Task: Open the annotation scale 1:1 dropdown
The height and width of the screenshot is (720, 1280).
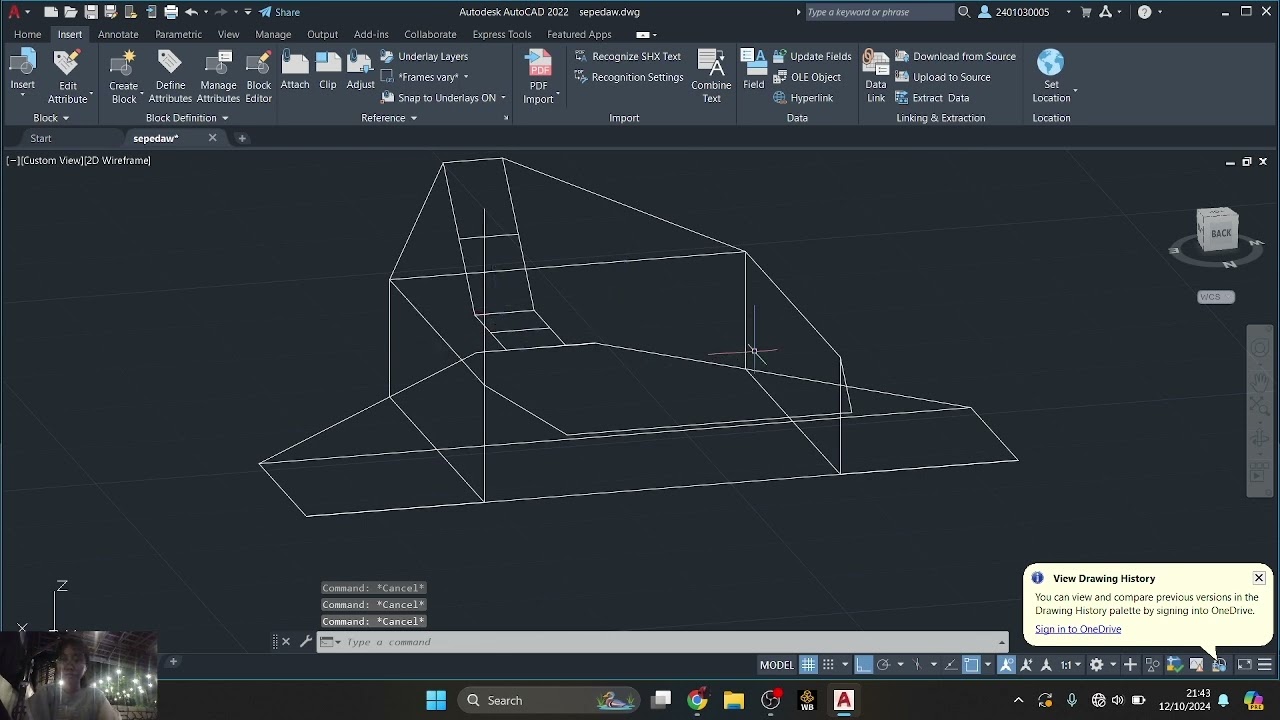Action: tap(1071, 665)
